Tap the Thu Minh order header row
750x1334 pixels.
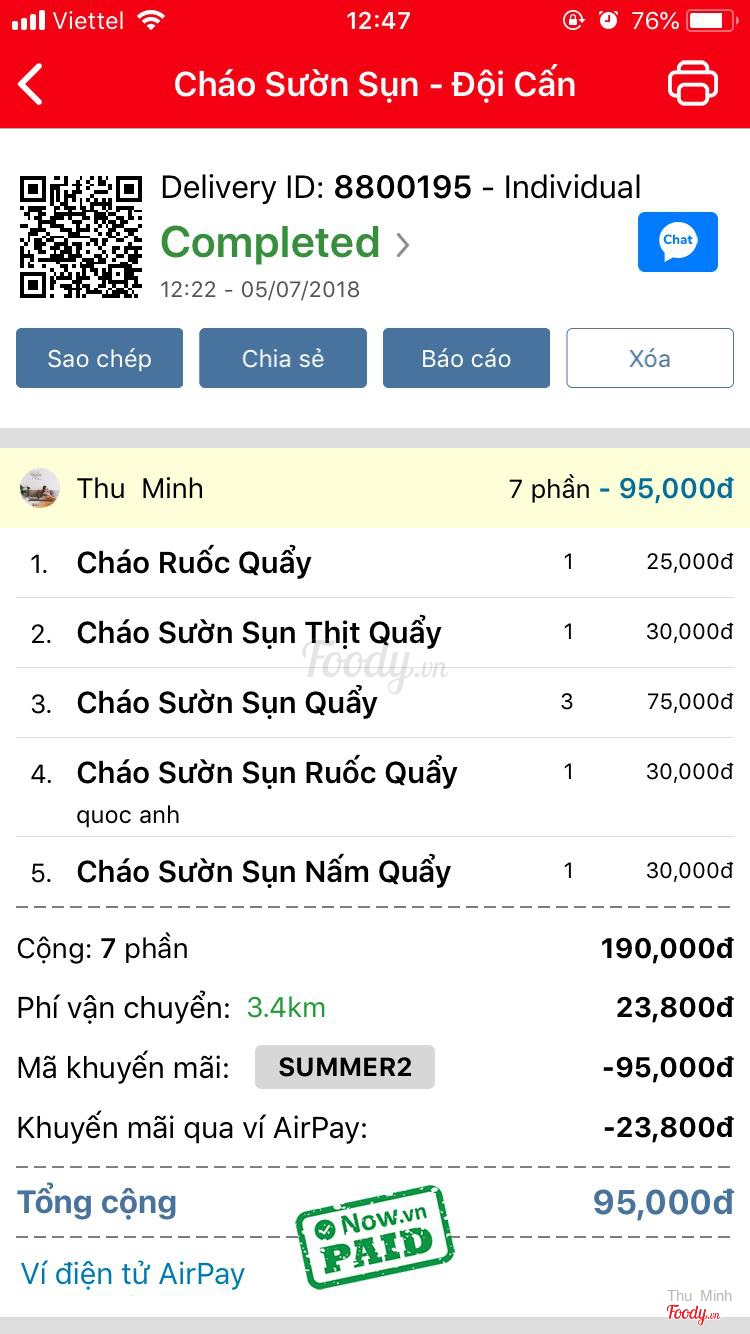(375, 488)
